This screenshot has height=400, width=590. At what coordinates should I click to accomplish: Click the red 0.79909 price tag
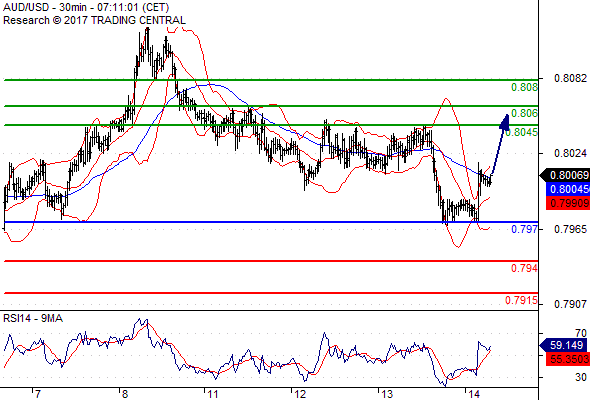click(x=568, y=203)
